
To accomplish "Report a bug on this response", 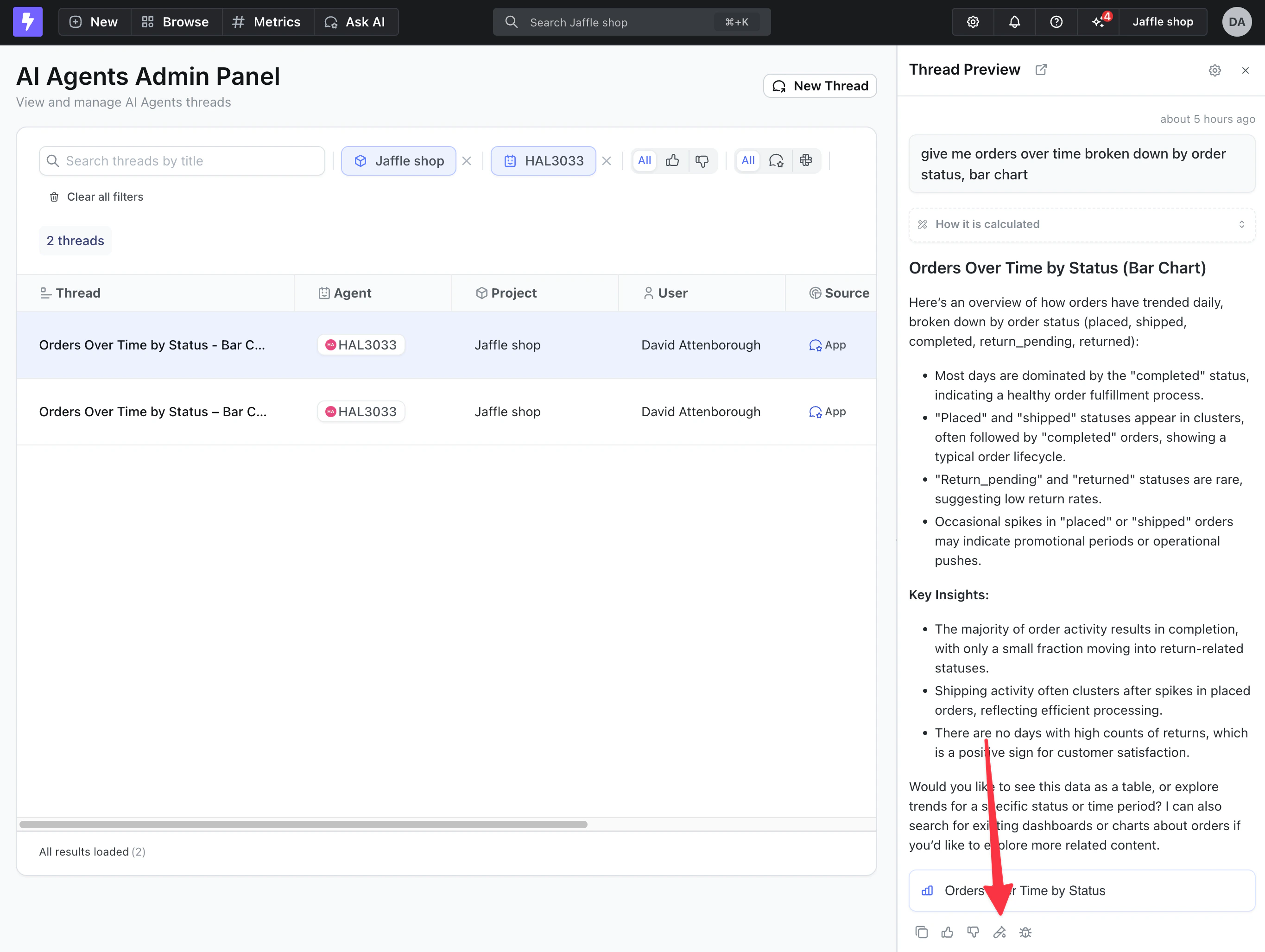I will point(1025,932).
